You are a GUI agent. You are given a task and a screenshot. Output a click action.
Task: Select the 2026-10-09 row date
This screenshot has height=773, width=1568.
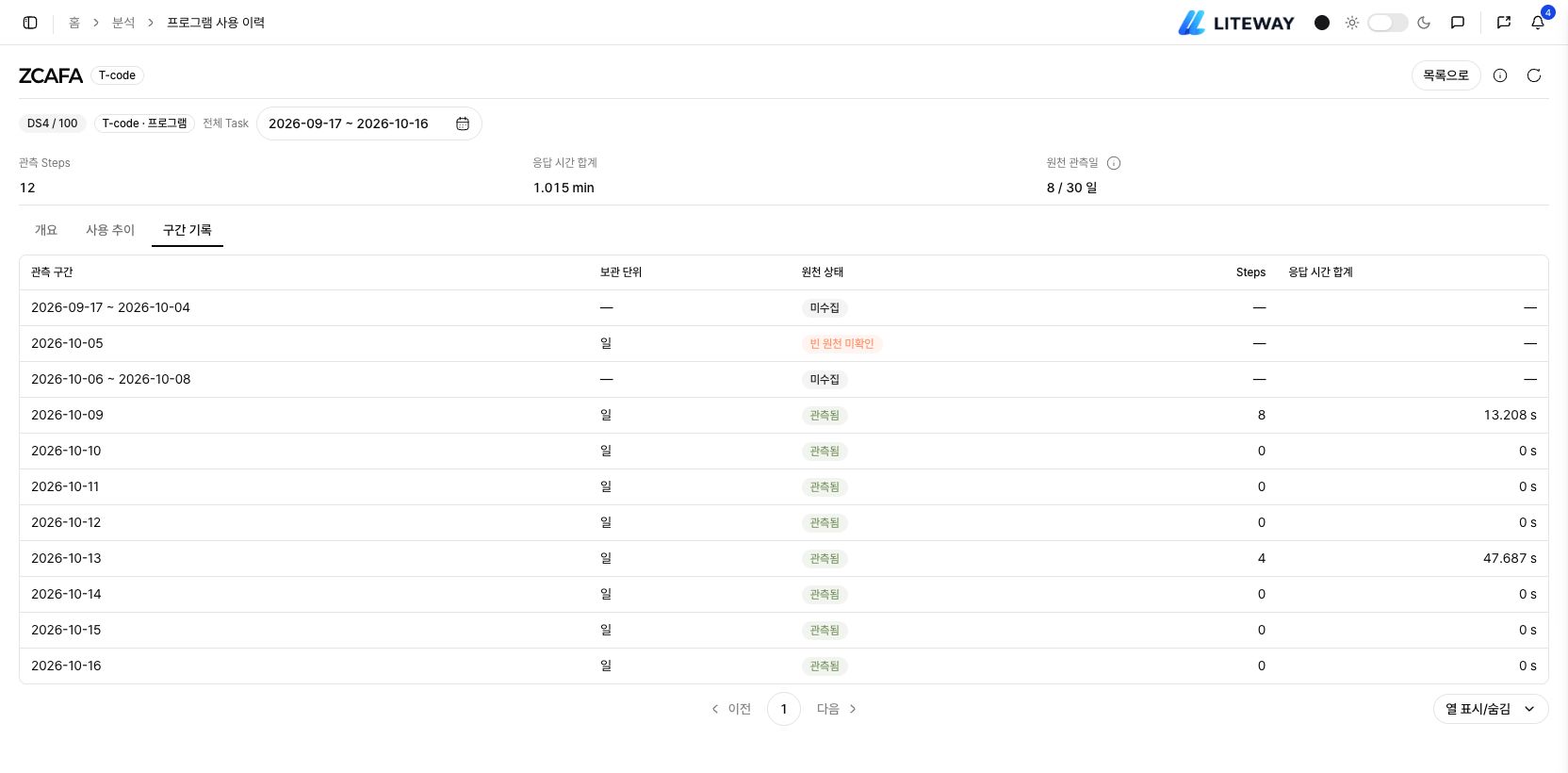point(67,416)
